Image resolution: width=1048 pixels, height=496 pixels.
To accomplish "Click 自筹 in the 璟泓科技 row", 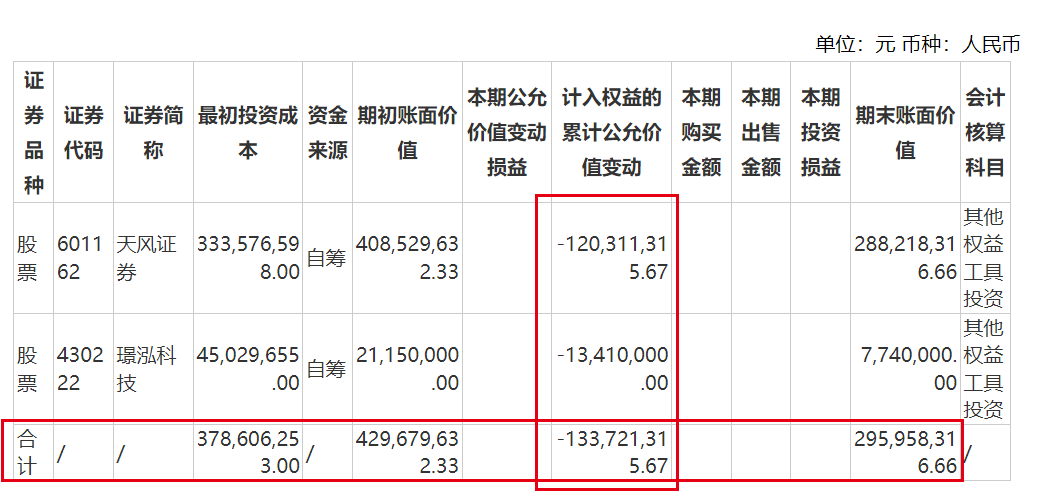I will click(x=326, y=369).
